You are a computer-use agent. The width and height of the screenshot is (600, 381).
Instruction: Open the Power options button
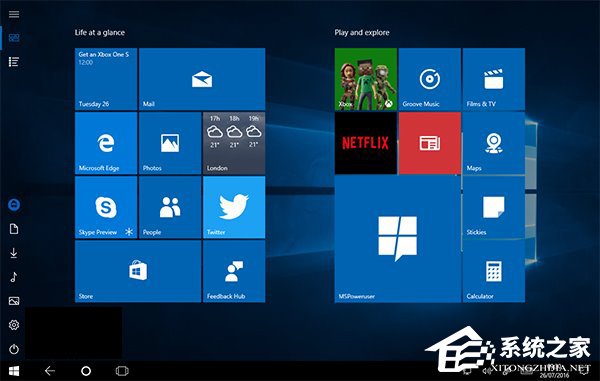(x=14, y=349)
